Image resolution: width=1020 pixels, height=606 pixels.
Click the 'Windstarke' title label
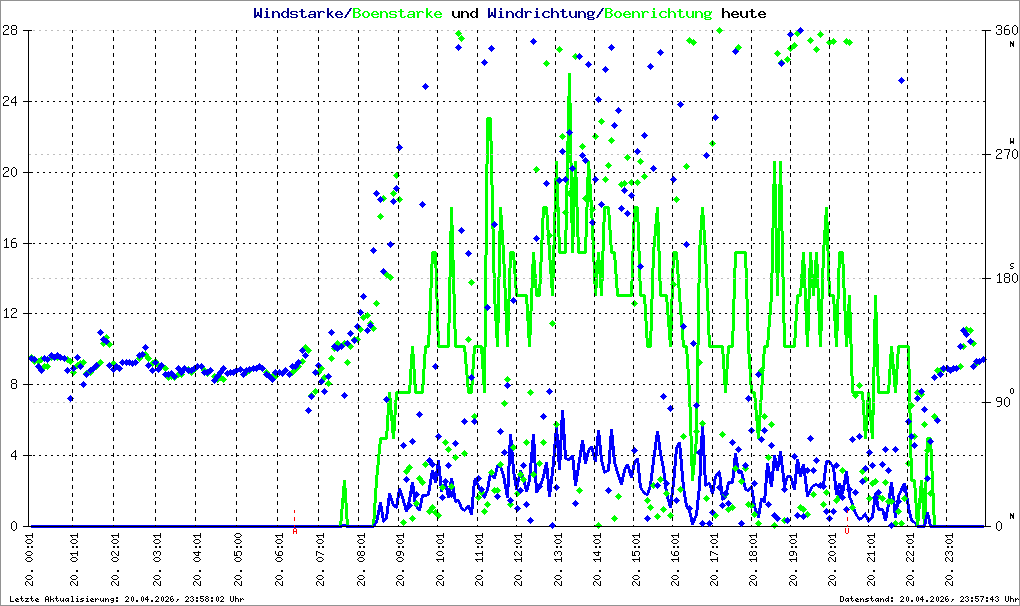pos(297,13)
